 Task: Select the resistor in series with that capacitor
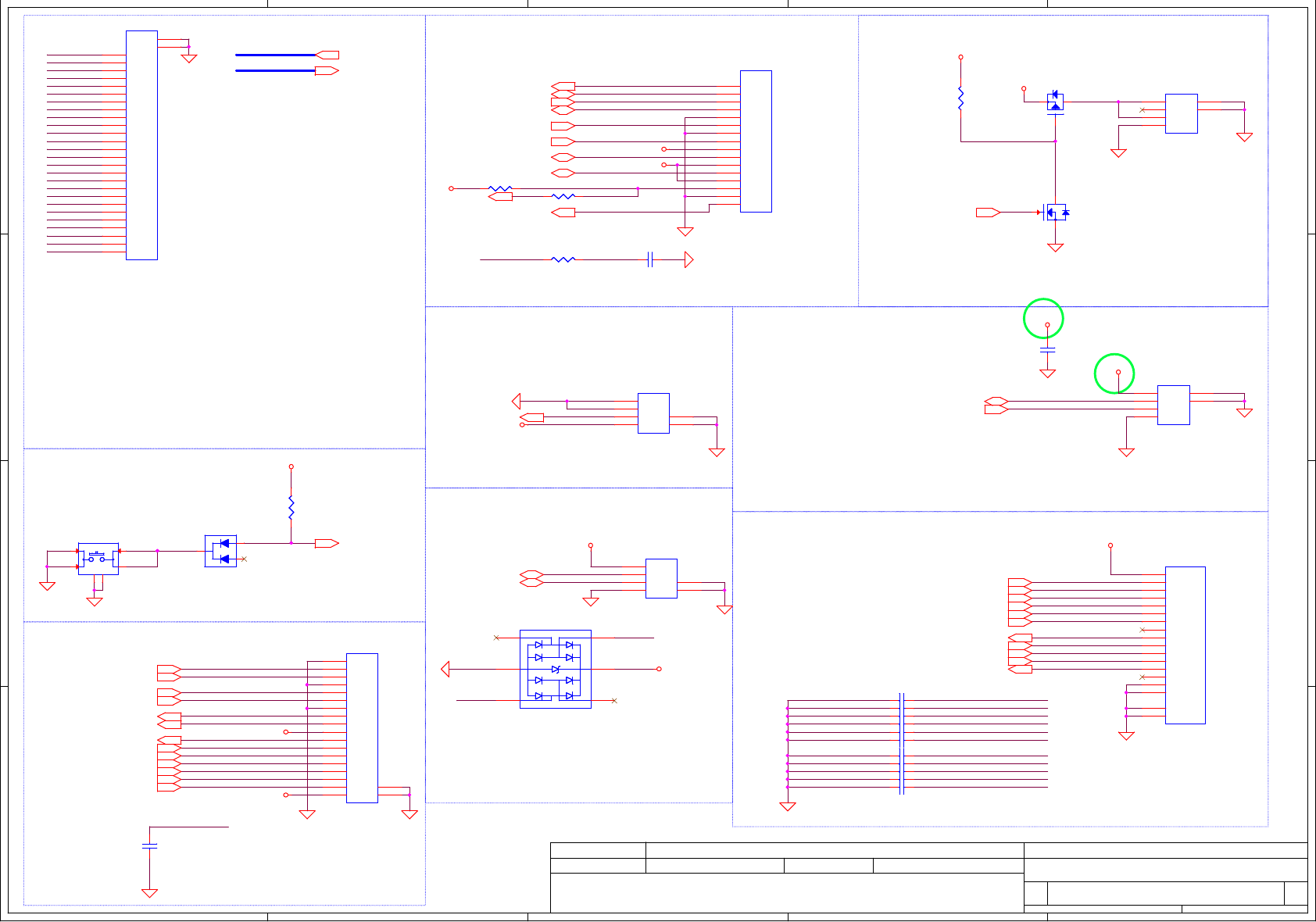click(563, 259)
